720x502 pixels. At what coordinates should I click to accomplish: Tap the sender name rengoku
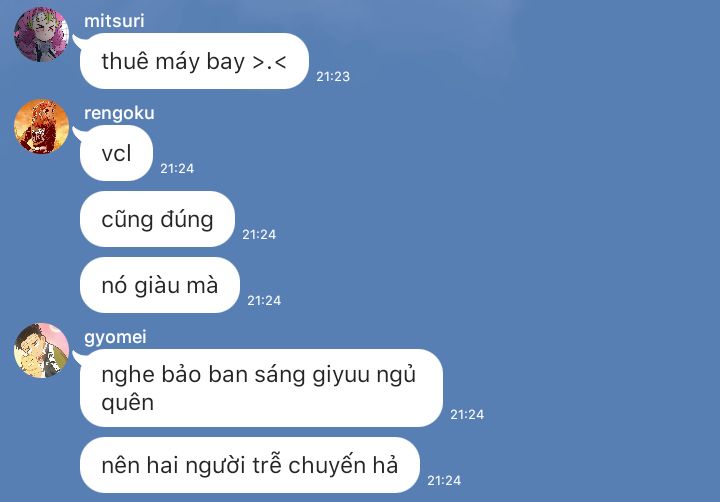coord(119,113)
